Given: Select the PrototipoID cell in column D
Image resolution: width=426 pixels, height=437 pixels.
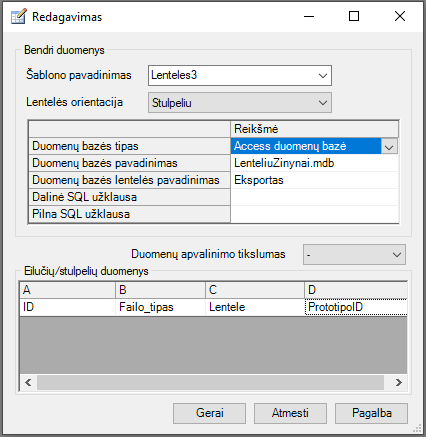Looking at the screenshot, I should (x=356, y=307).
